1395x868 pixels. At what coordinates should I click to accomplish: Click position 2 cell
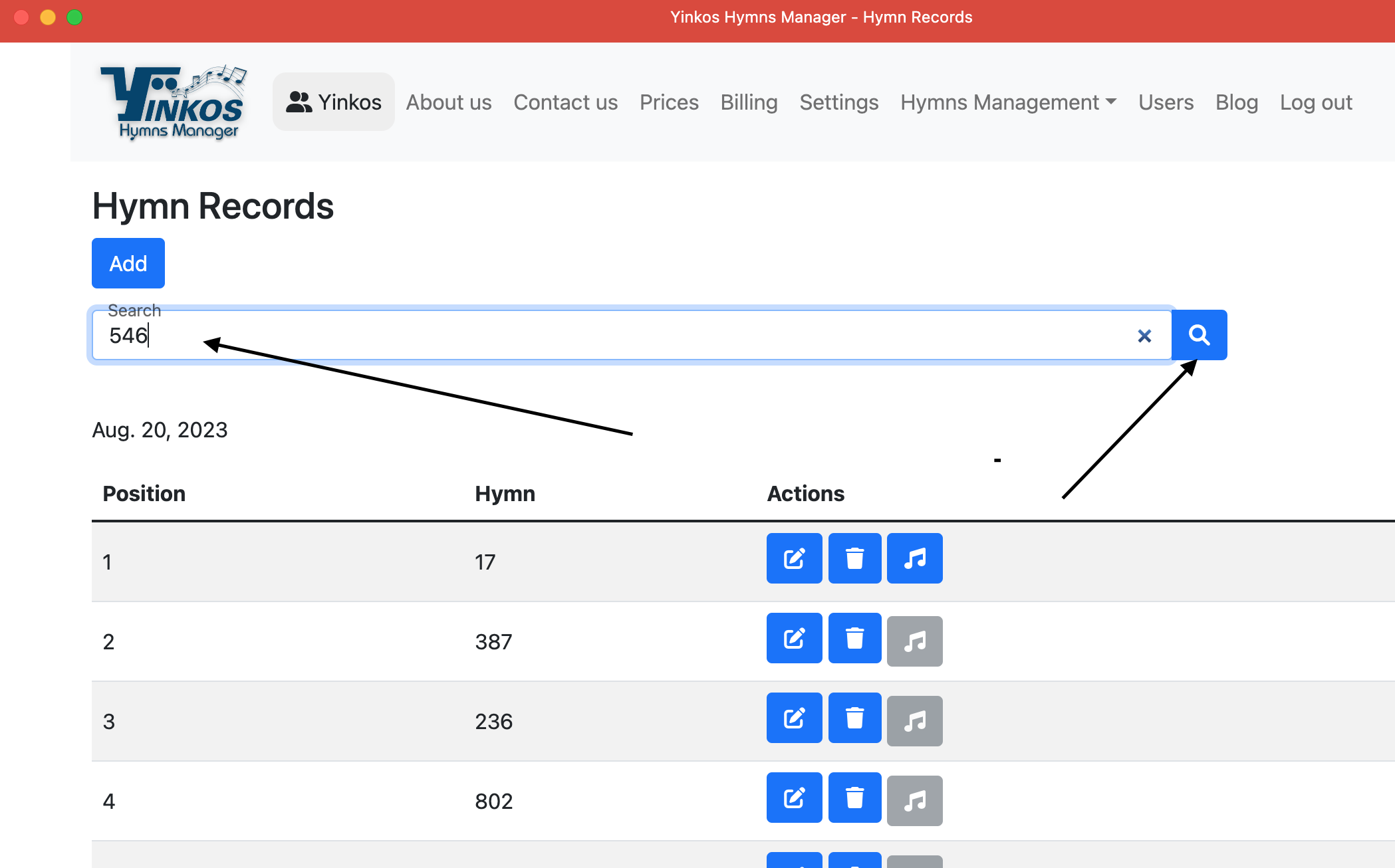click(108, 642)
